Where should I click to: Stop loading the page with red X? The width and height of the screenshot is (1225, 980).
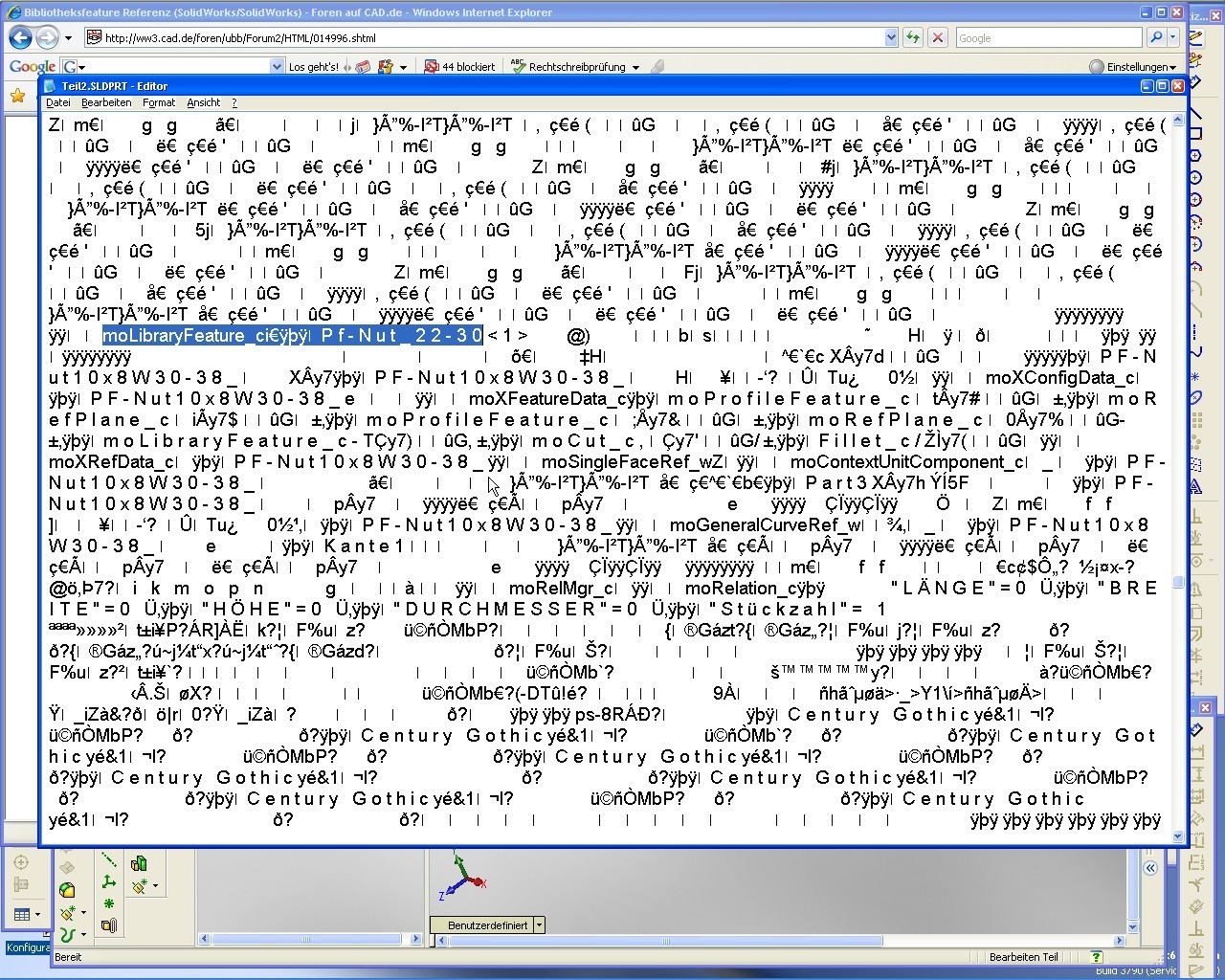pos(938,38)
